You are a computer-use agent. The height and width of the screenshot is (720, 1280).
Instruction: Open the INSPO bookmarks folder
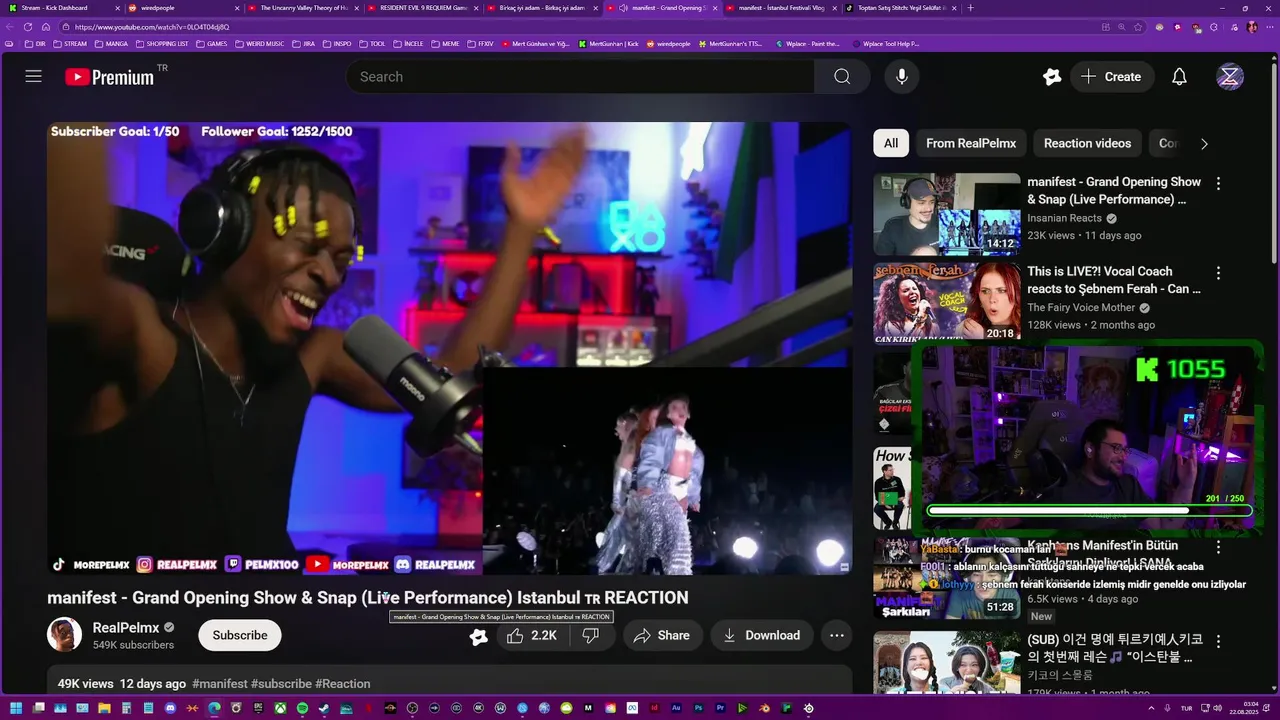[x=337, y=44]
